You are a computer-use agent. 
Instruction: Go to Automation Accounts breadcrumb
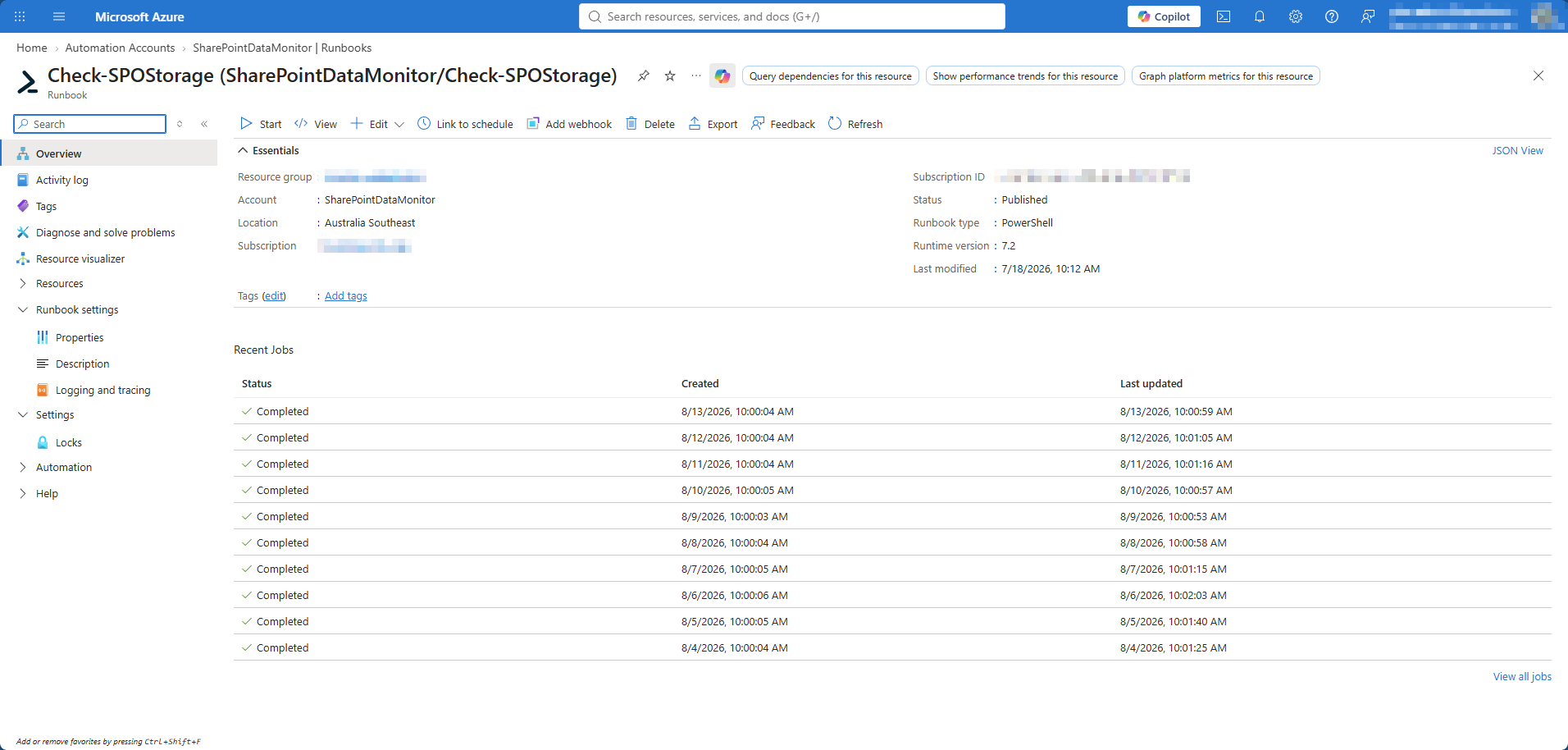[120, 48]
